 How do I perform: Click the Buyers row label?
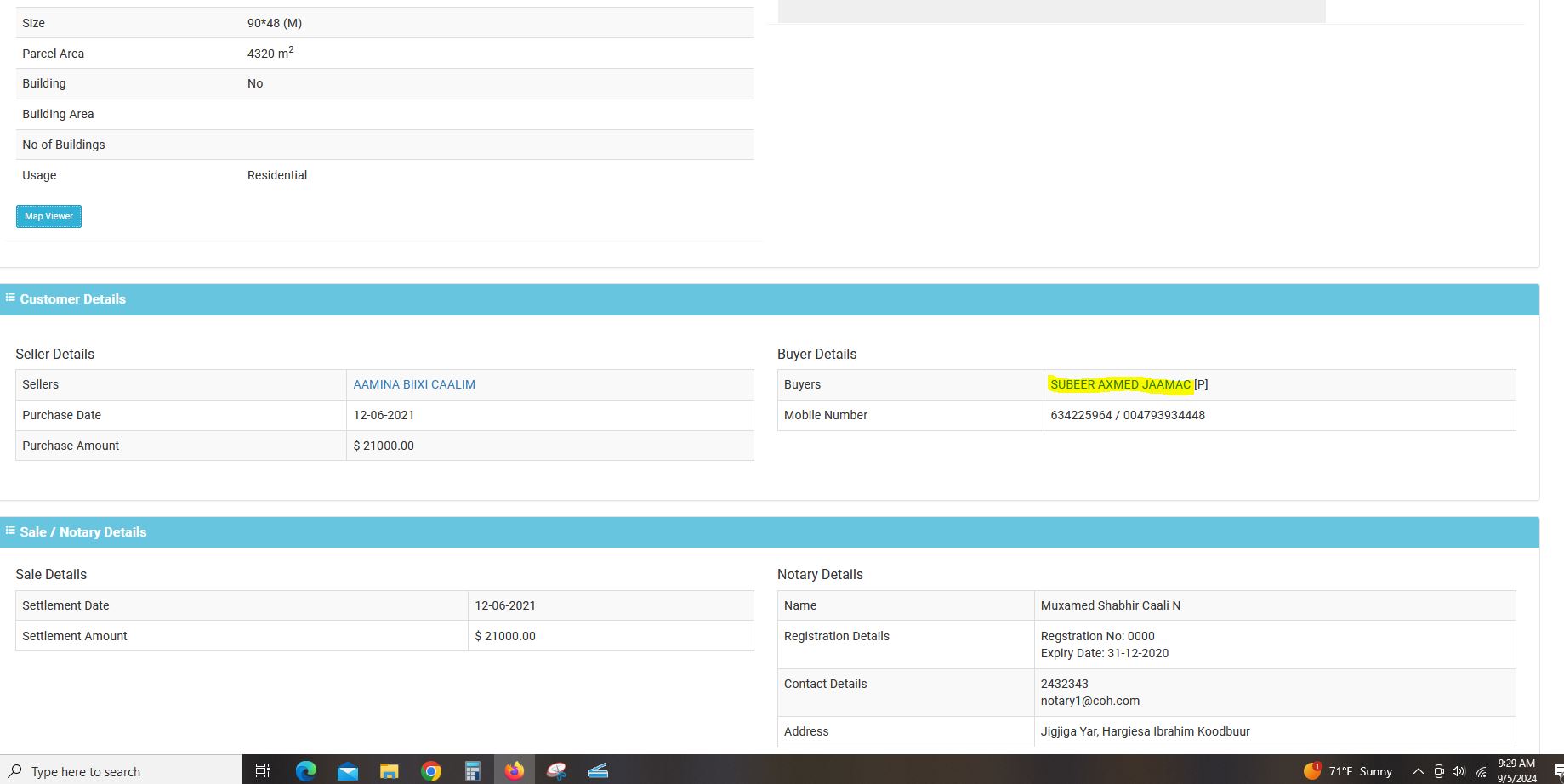[x=802, y=384]
